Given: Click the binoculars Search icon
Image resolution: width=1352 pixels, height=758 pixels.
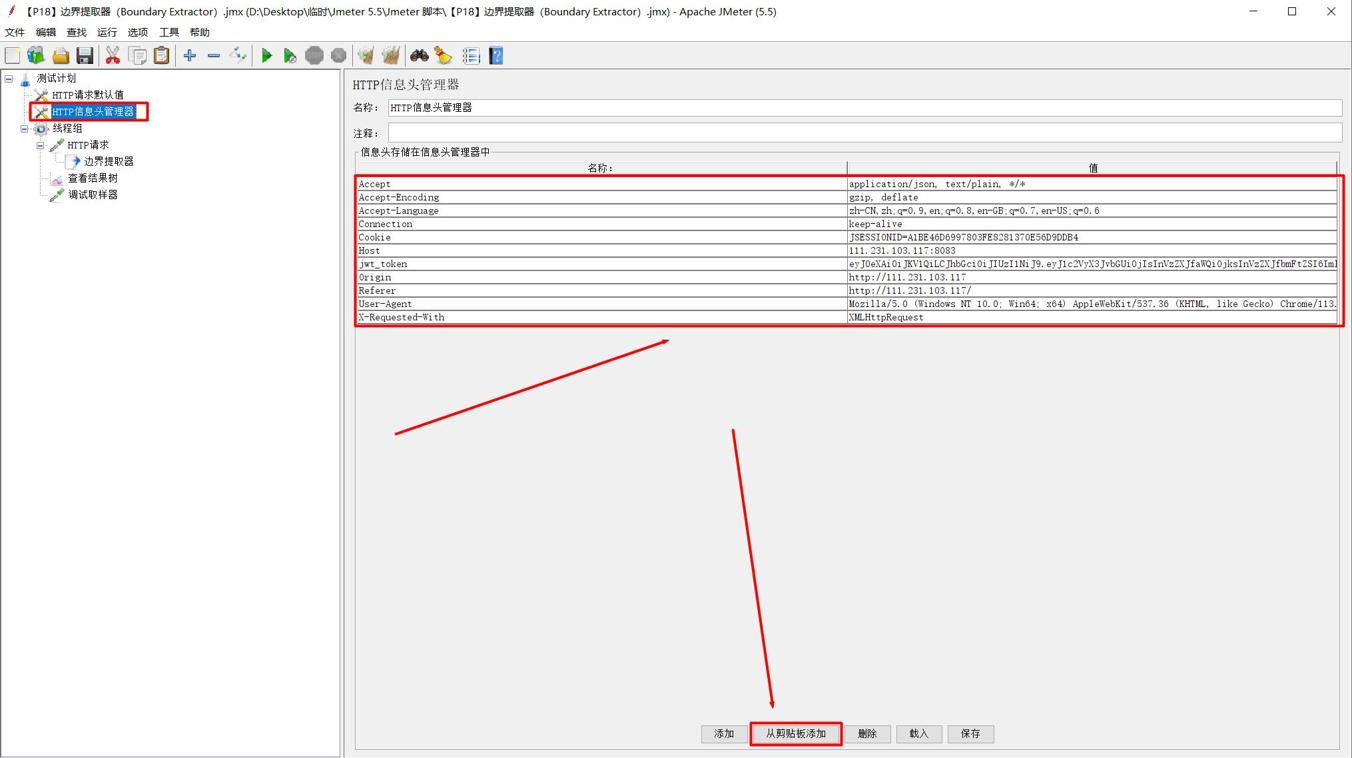Looking at the screenshot, I should point(419,56).
